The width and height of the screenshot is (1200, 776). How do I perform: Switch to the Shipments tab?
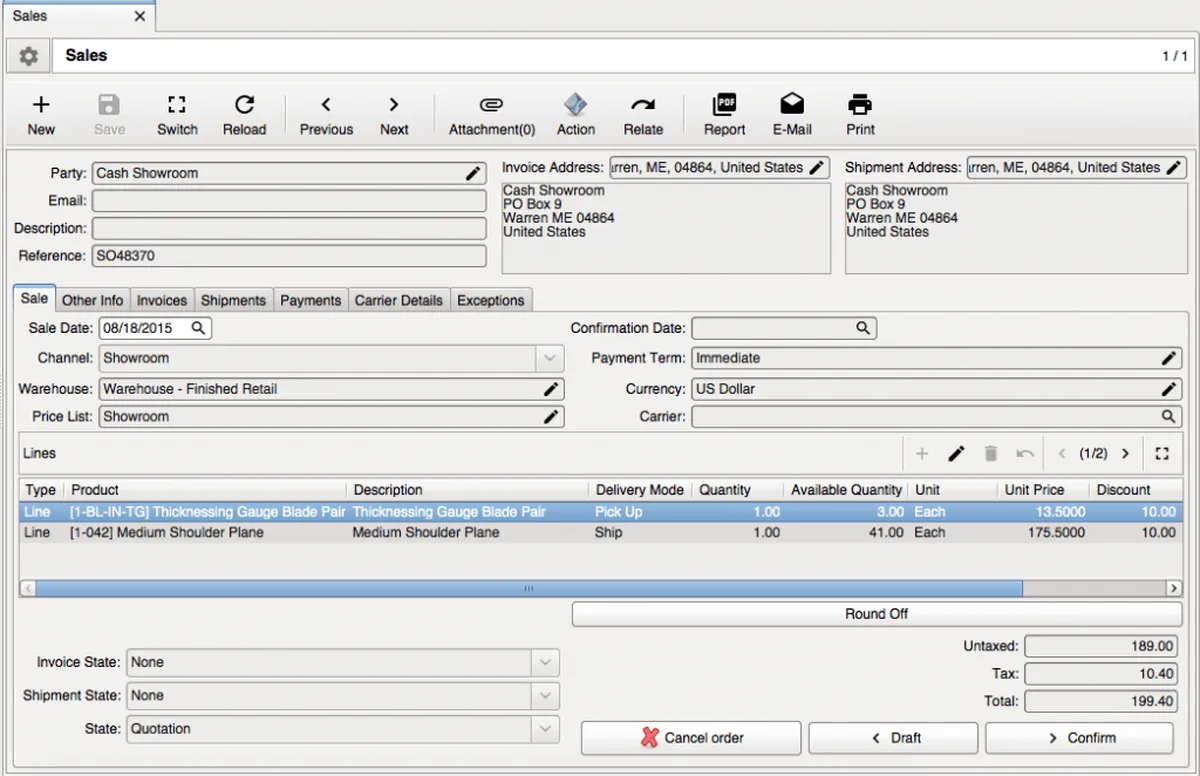(x=233, y=300)
